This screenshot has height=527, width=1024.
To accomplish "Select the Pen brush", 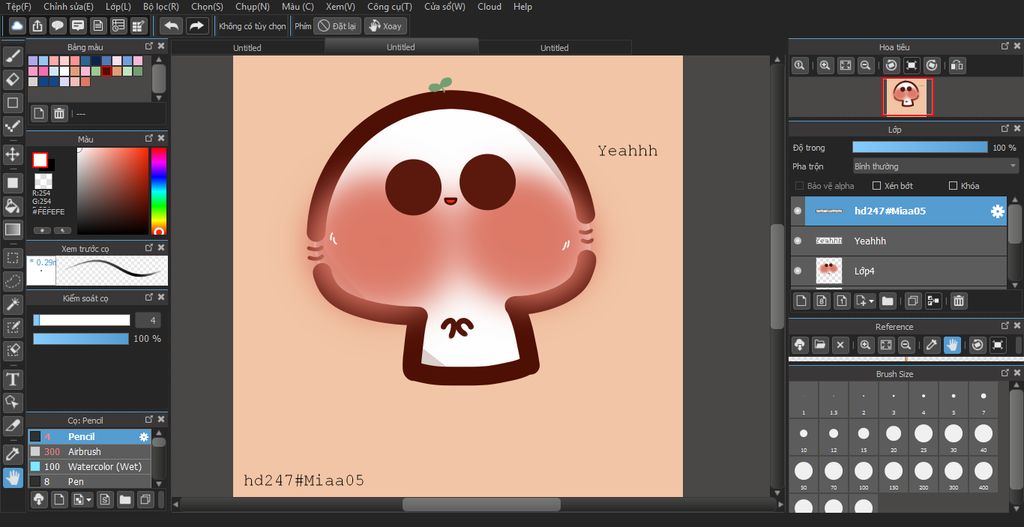I will 89,481.
